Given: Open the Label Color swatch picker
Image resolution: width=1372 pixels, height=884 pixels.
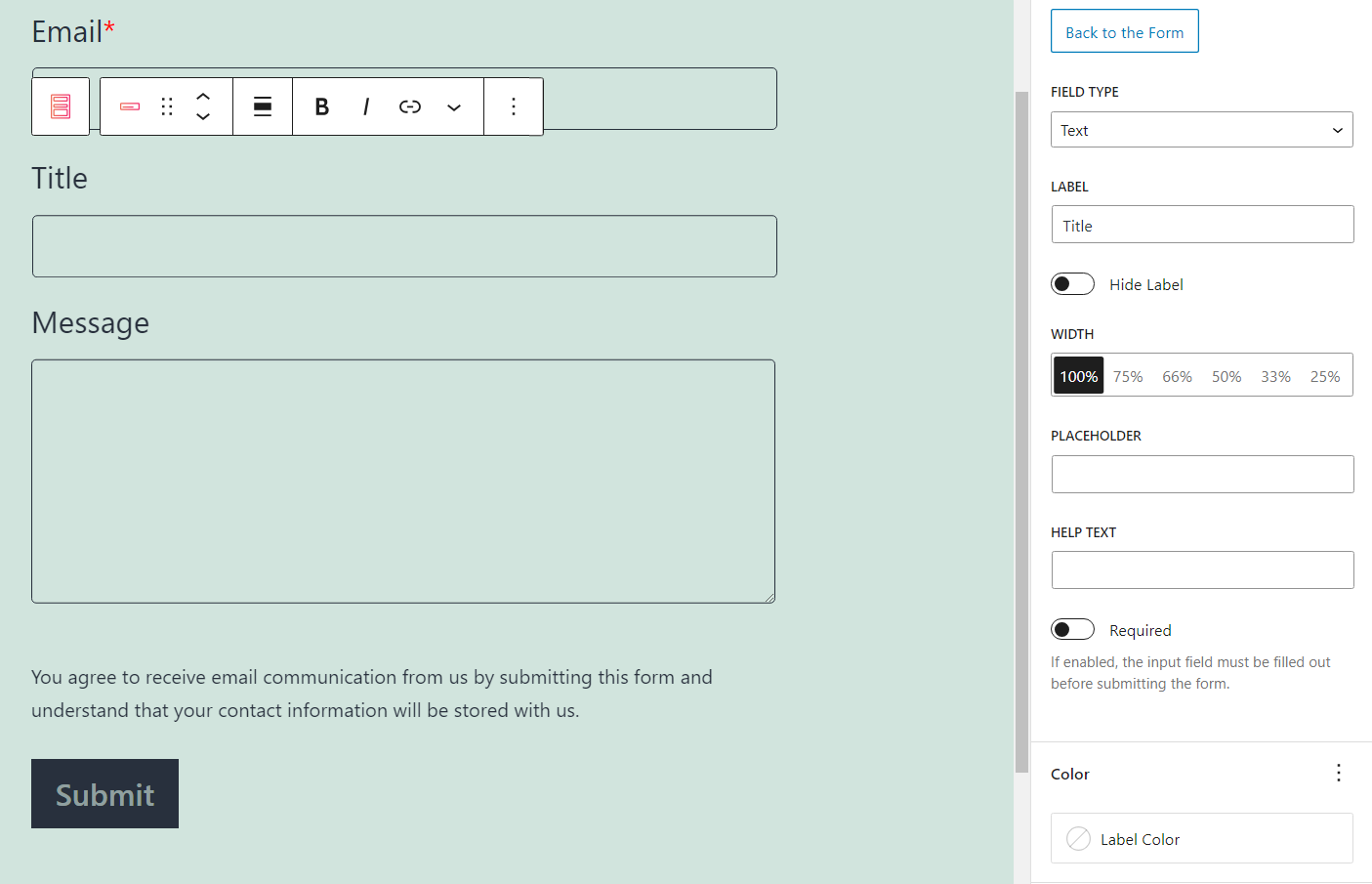Looking at the screenshot, I should pyautogui.click(x=1078, y=838).
